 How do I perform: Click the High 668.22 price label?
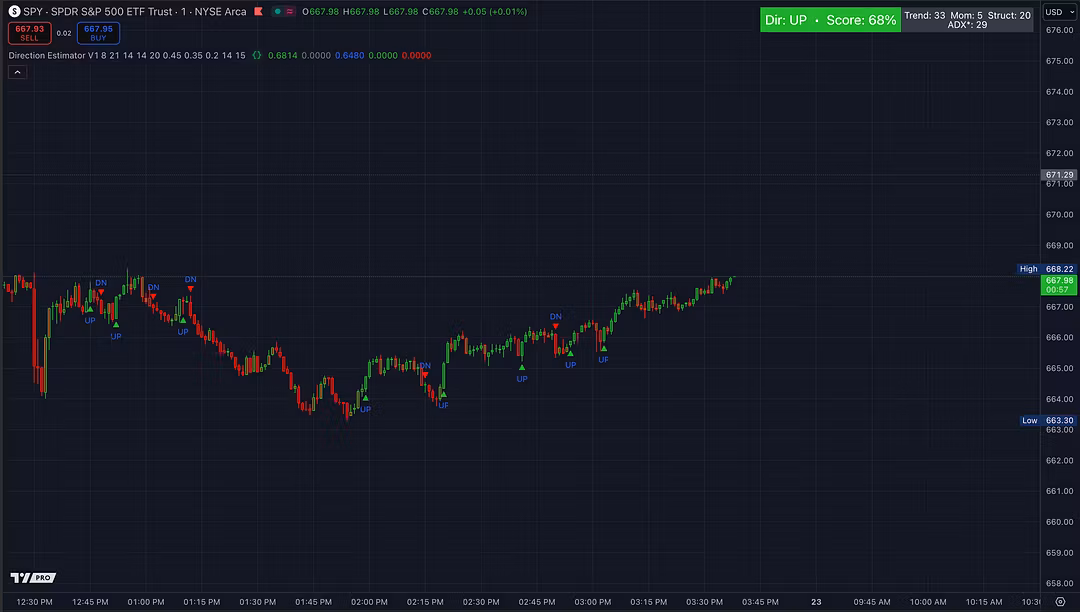[x=1047, y=269]
